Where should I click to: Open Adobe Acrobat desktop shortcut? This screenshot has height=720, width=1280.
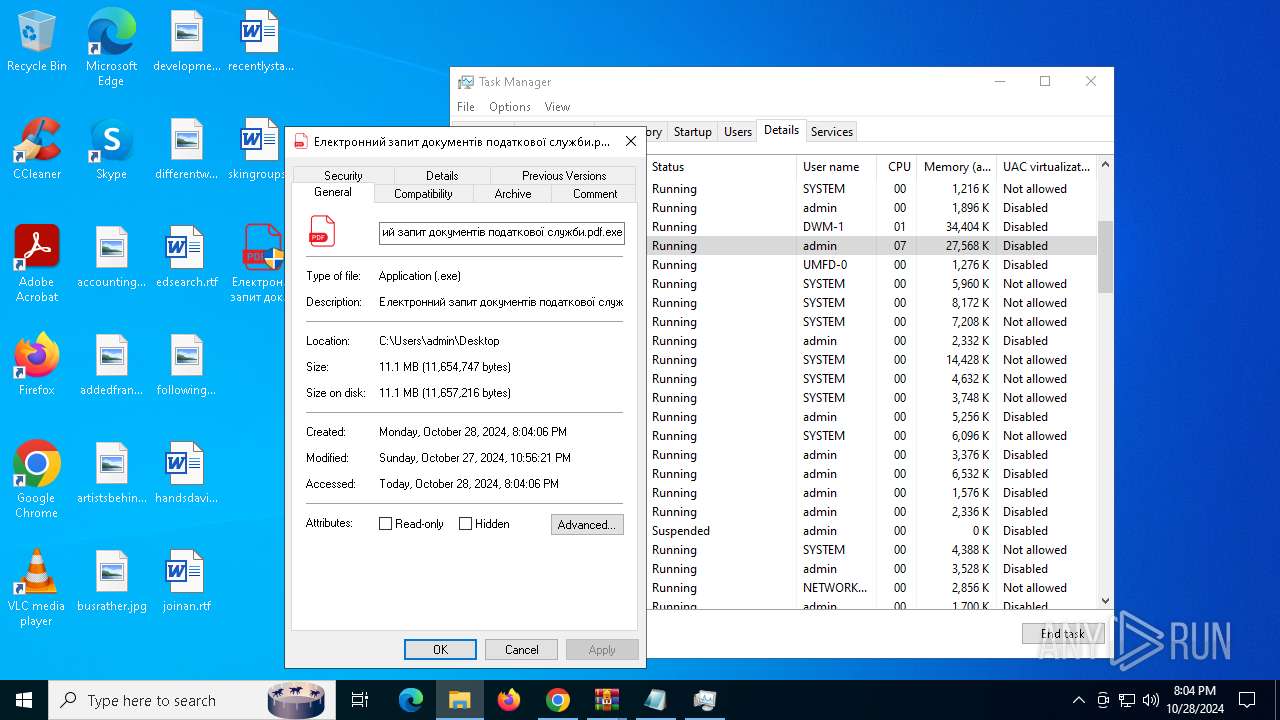37,264
